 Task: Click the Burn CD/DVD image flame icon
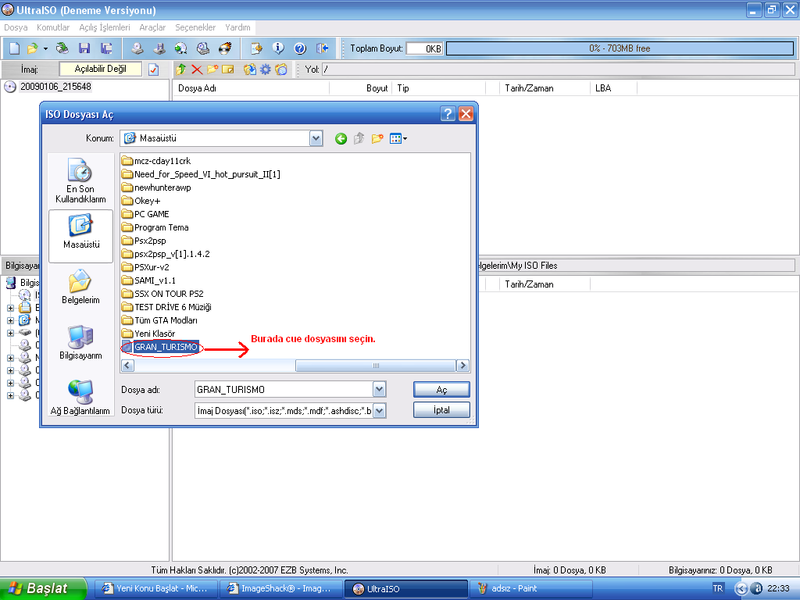(225, 48)
